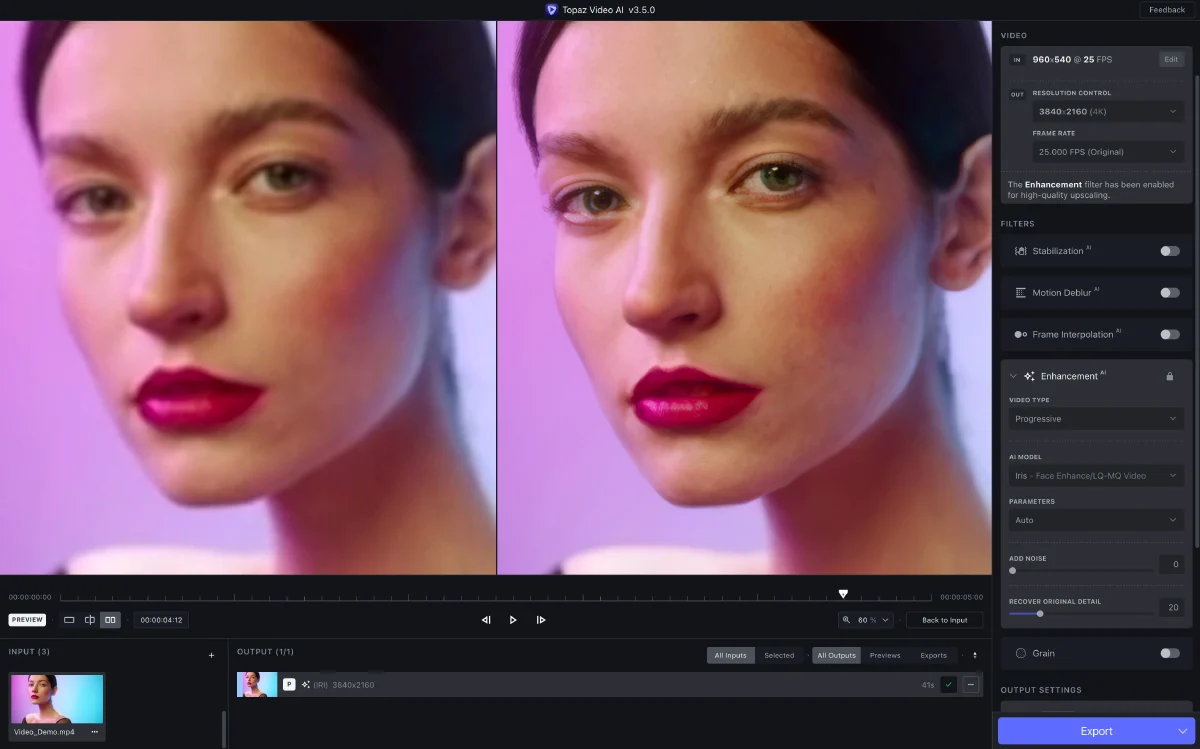The image size is (1200, 749).
Task: Select the split-screen comparison view icon
Action: [x=90, y=620]
